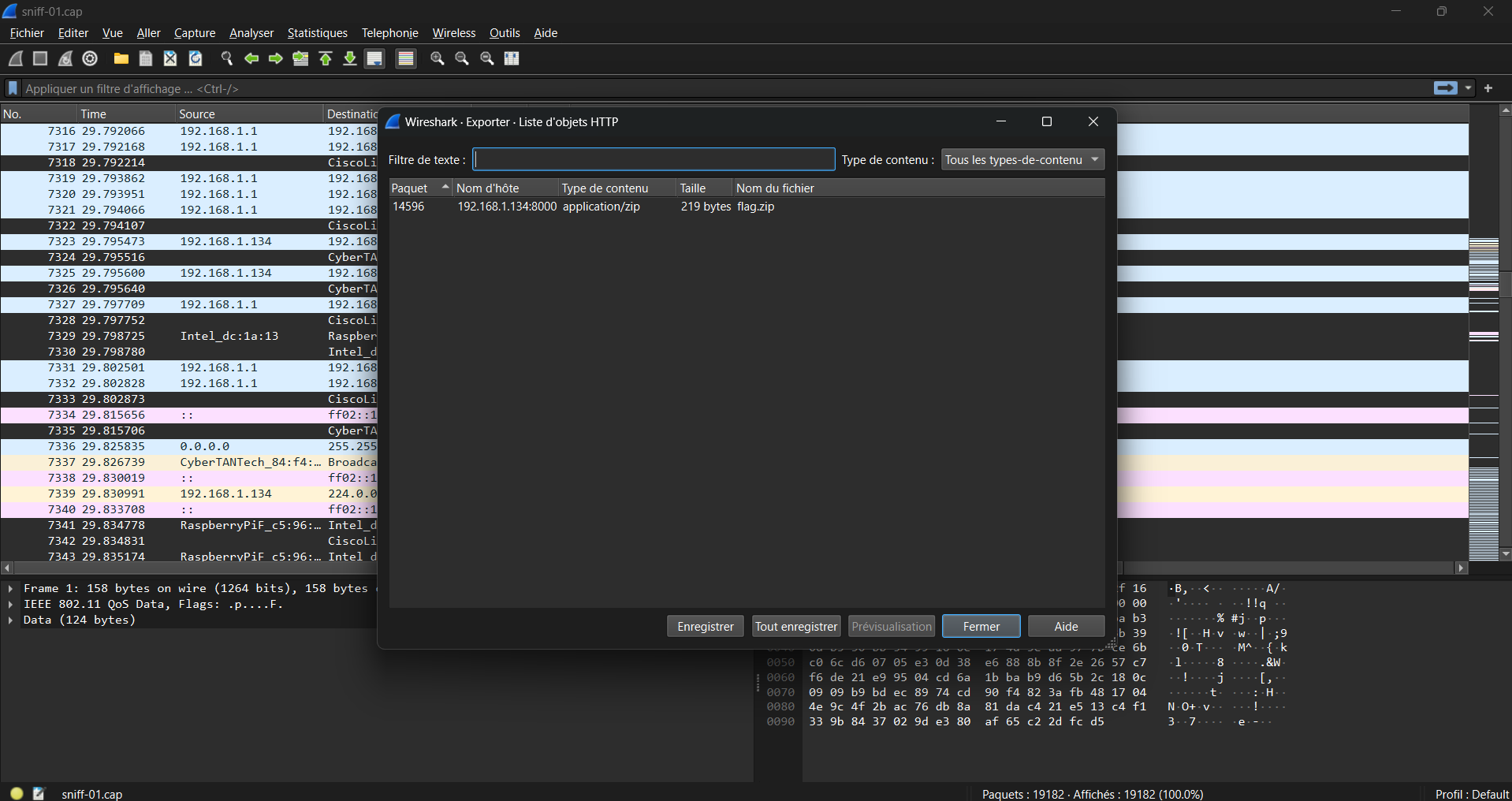Image resolution: width=1512 pixels, height=801 pixels.
Task: Click the open capture file folder icon
Action: click(x=121, y=58)
